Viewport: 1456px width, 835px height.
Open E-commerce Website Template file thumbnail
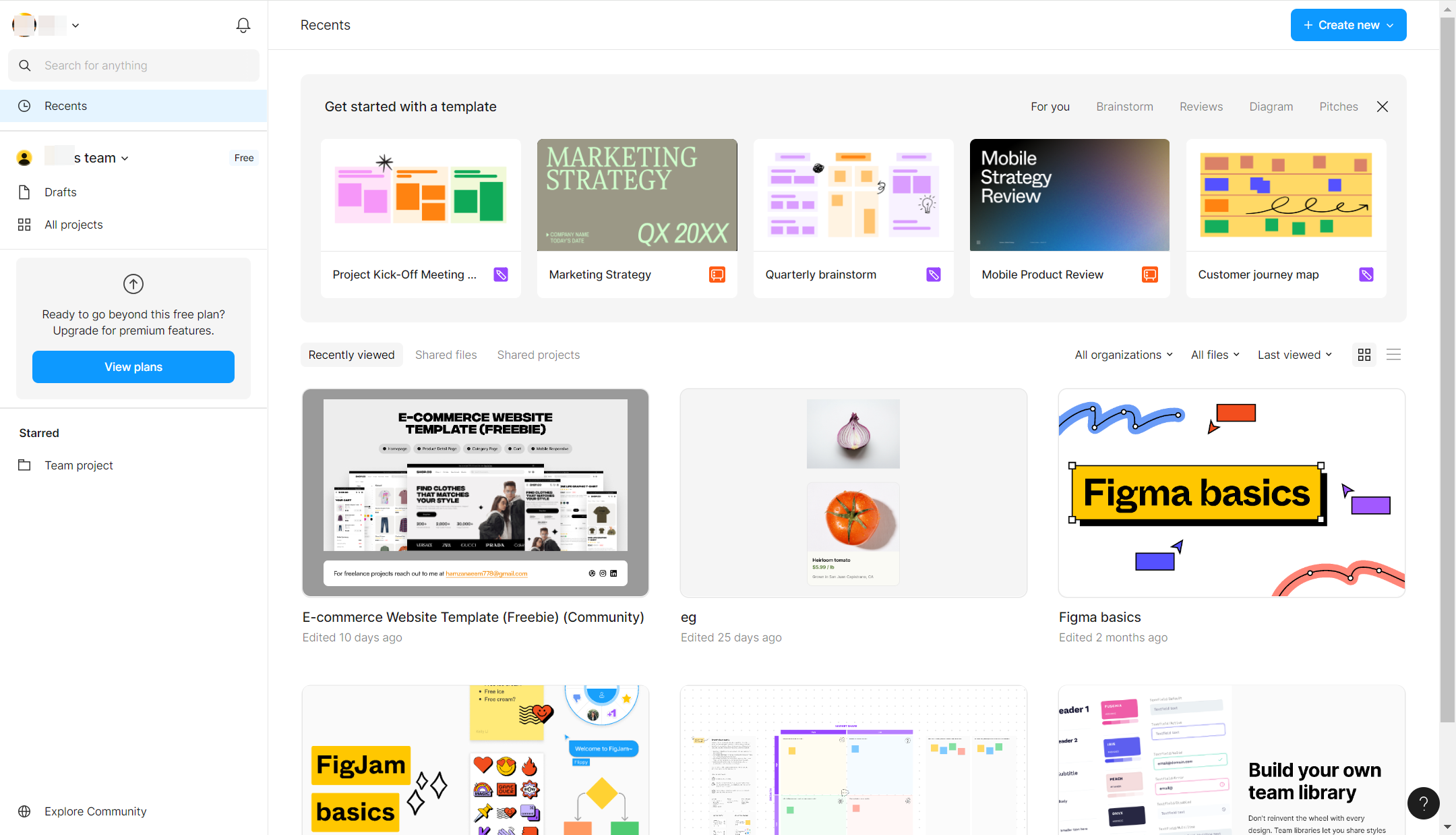pos(476,493)
